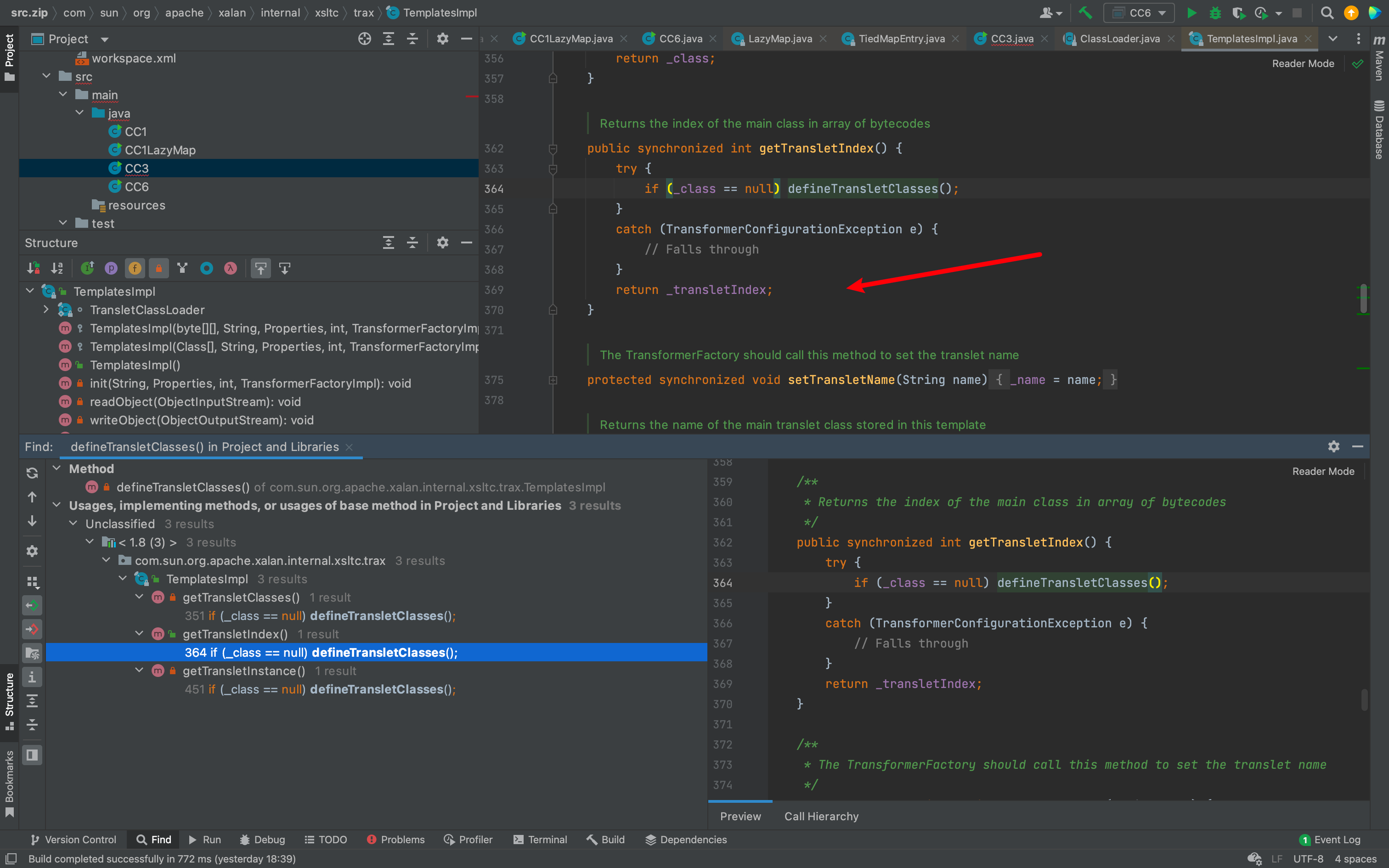Viewport: 1389px width, 868px height.
Task: Show hidden editor tabs chevron
Action: click(x=1333, y=39)
